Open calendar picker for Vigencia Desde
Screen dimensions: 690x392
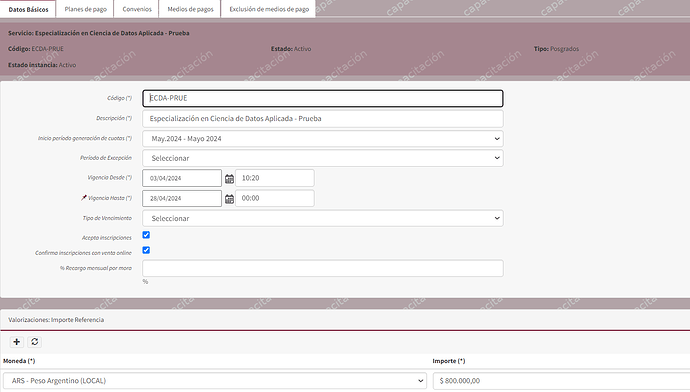point(229,179)
